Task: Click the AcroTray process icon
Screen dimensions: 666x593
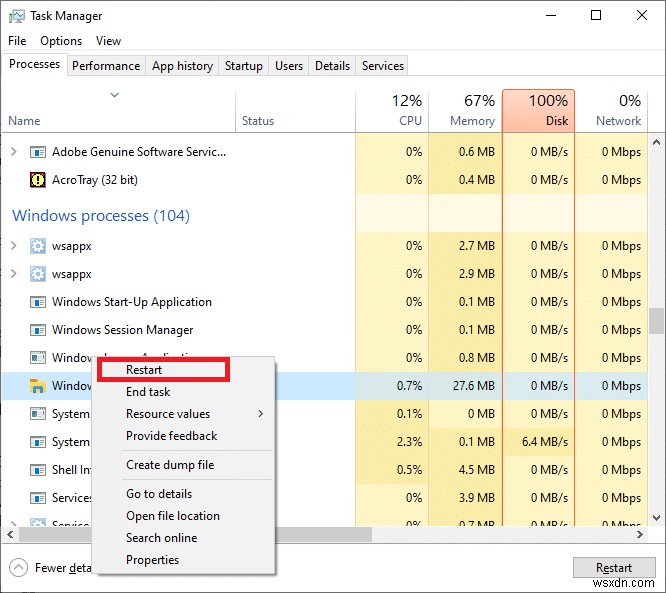Action: [x=38, y=180]
